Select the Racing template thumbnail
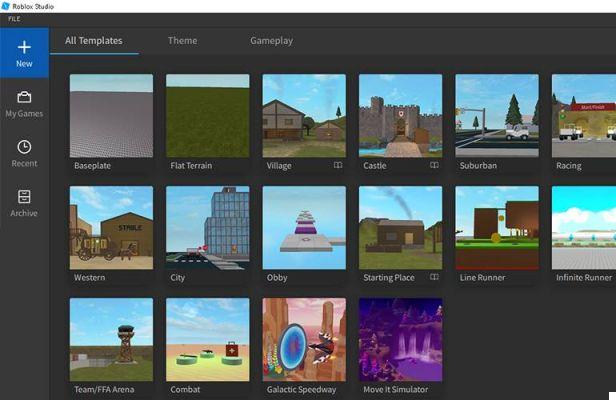Screen dimensions: 616x400 click(x=584, y=116)
